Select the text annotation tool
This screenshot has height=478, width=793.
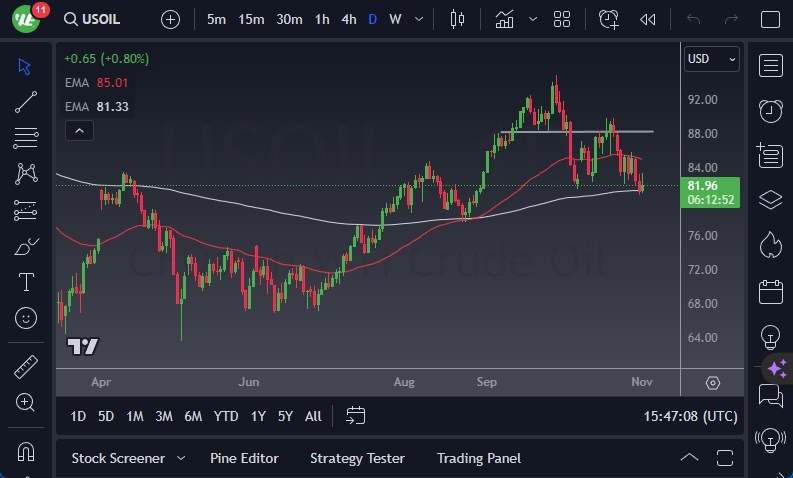click(26, 282)
